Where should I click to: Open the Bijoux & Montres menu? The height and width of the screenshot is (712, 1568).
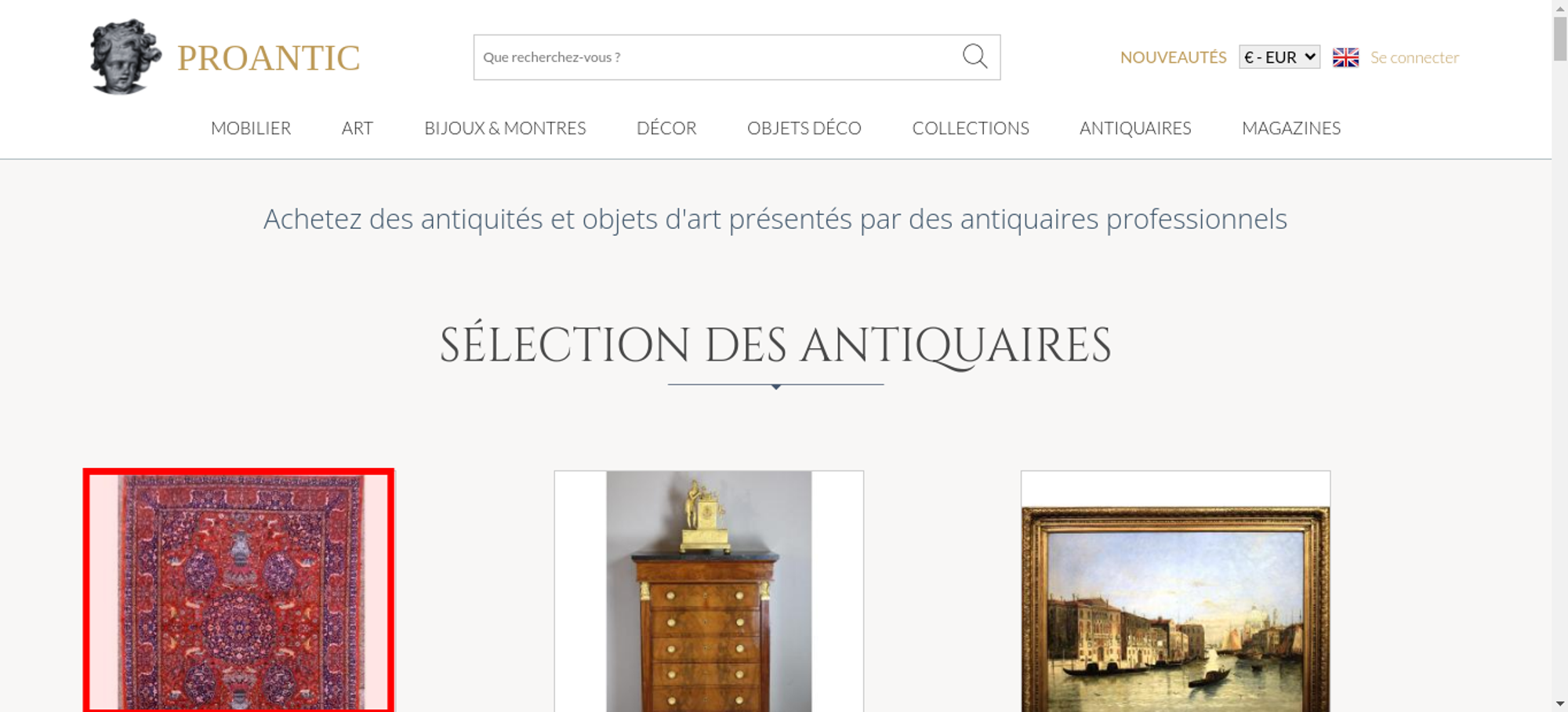click(x=505, y=128)
